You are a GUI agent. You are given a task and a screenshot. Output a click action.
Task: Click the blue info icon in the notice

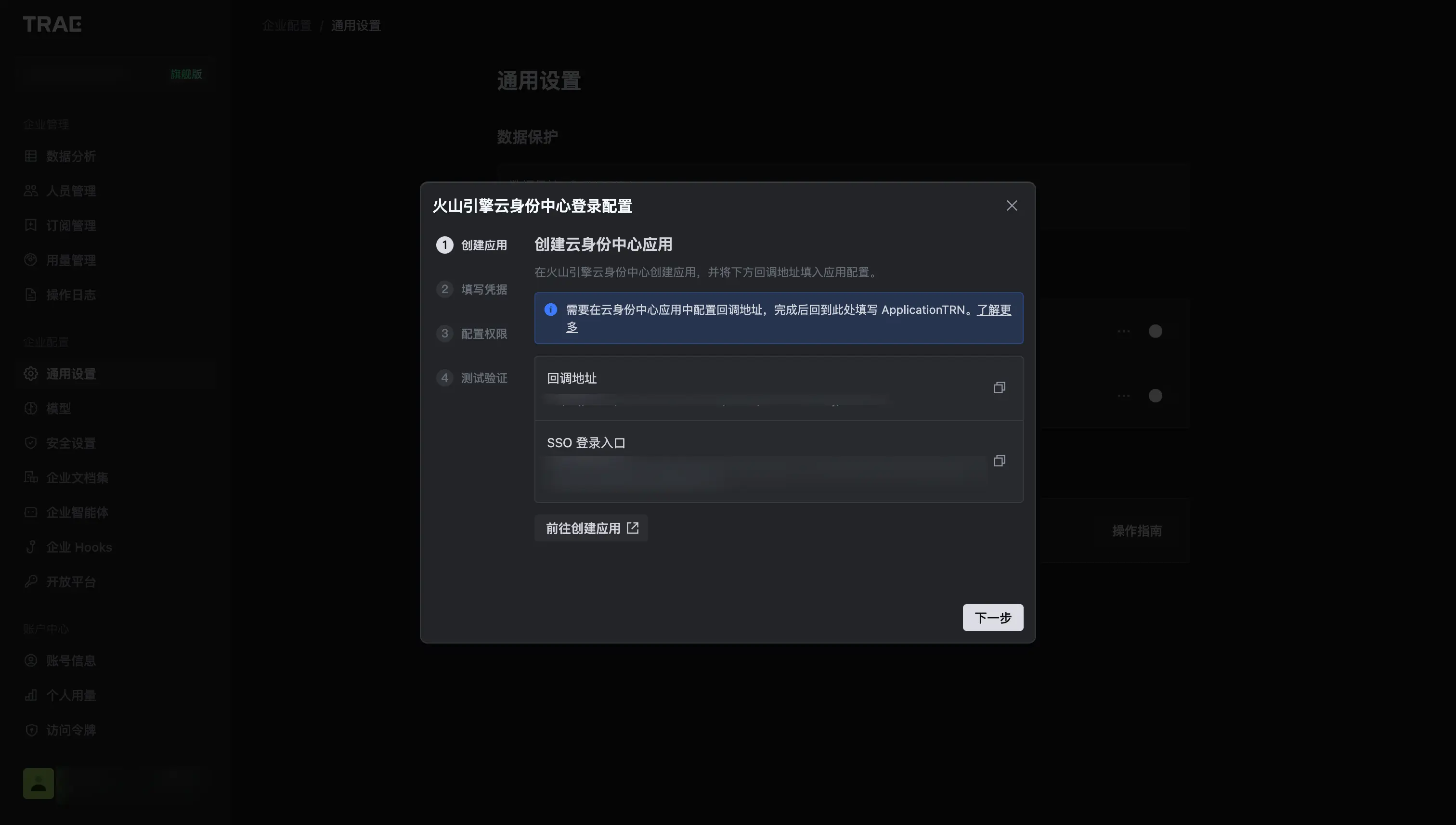point(550,309)
